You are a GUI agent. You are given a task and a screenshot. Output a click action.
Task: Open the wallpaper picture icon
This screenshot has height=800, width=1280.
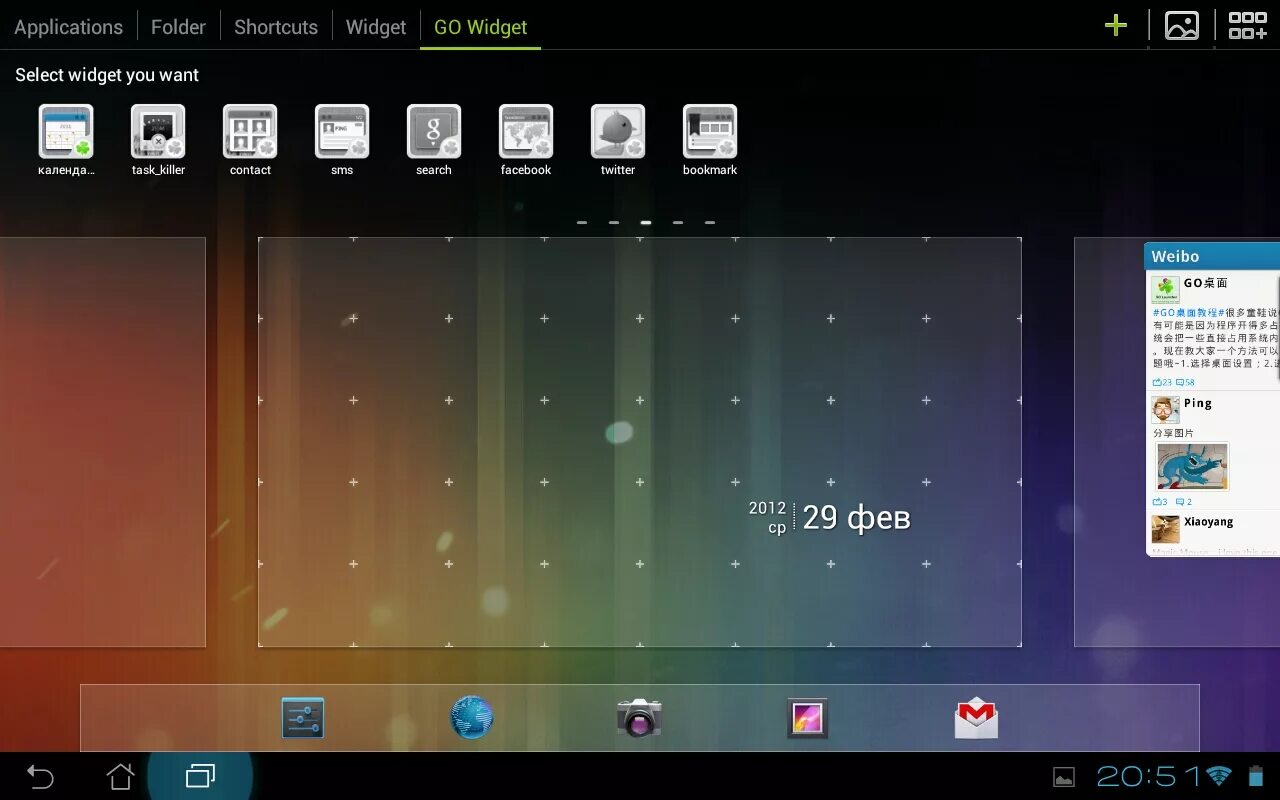1182,26
